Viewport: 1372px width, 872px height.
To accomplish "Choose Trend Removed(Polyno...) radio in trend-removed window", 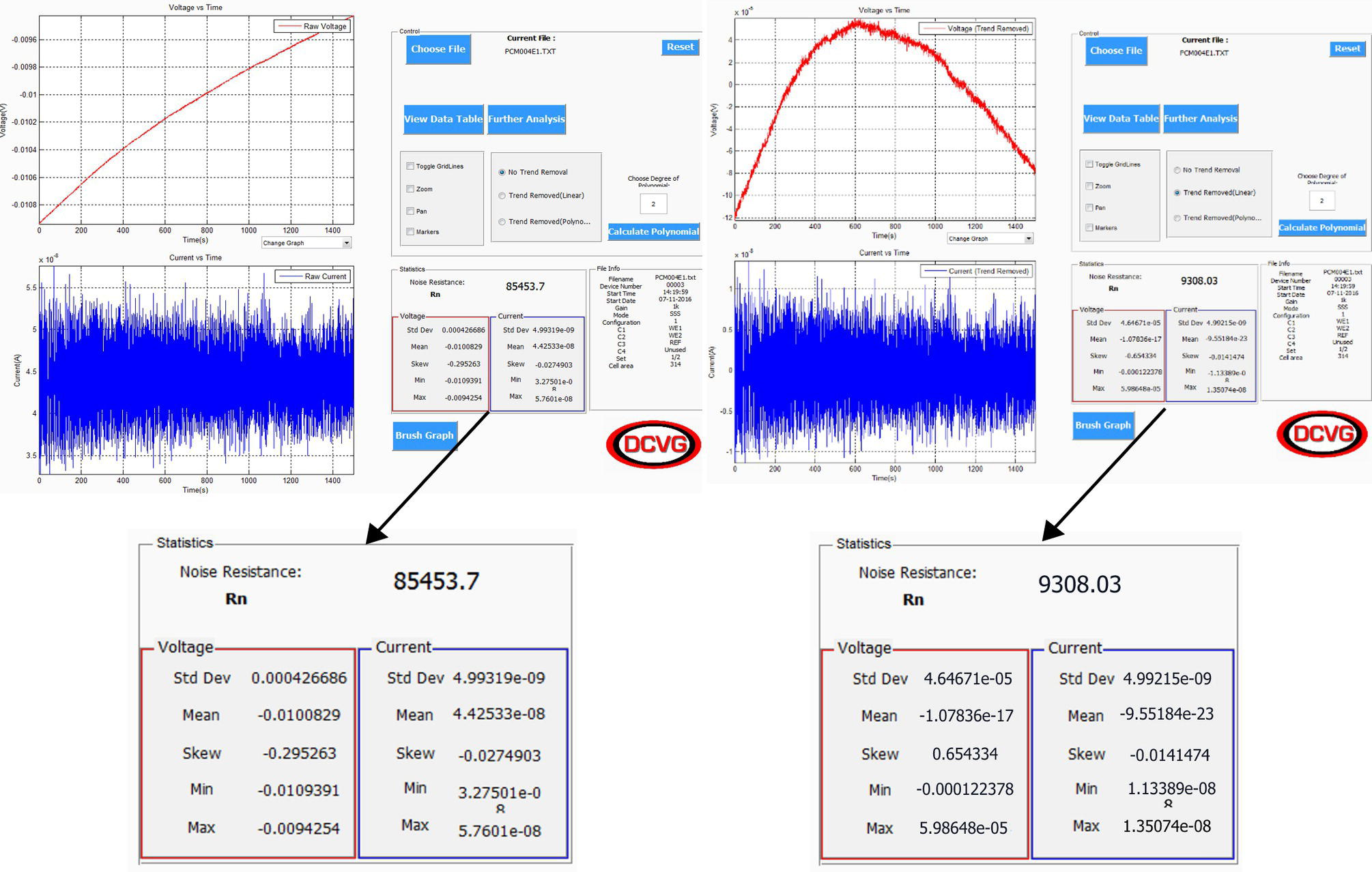I will [1177, 218].
